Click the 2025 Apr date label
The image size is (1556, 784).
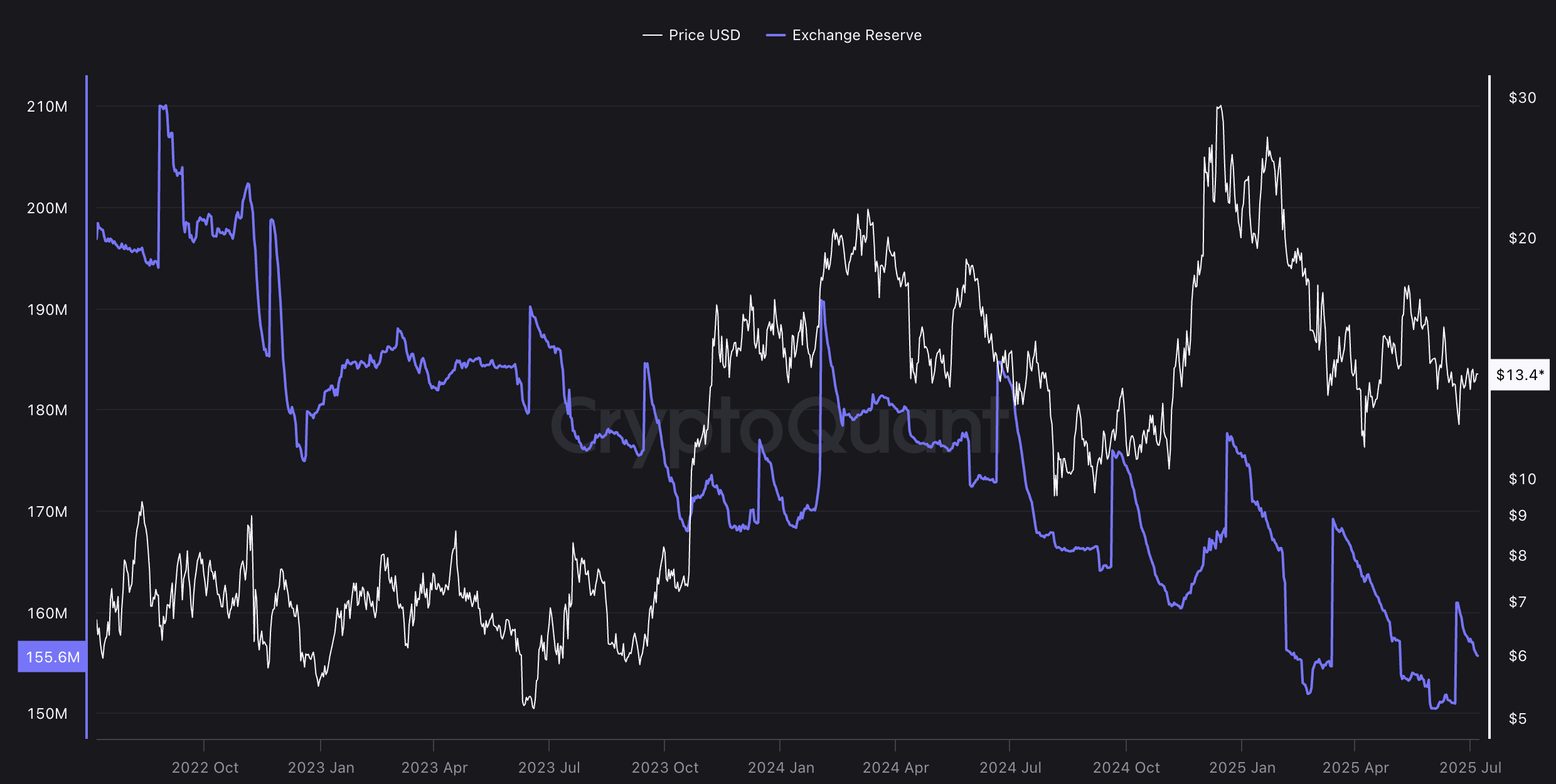point(1356,768)
